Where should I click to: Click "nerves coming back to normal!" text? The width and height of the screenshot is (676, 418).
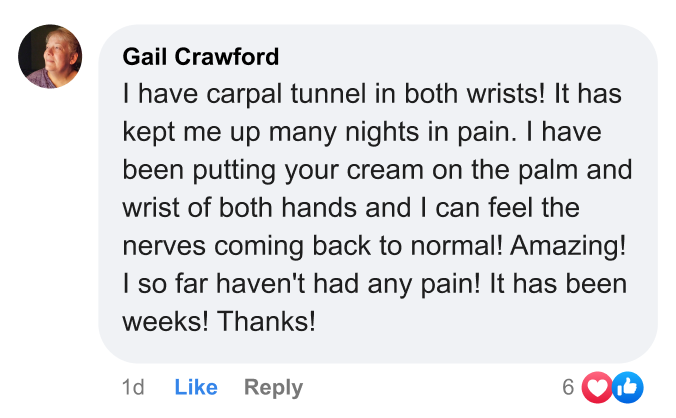click(x=313, y=246)
